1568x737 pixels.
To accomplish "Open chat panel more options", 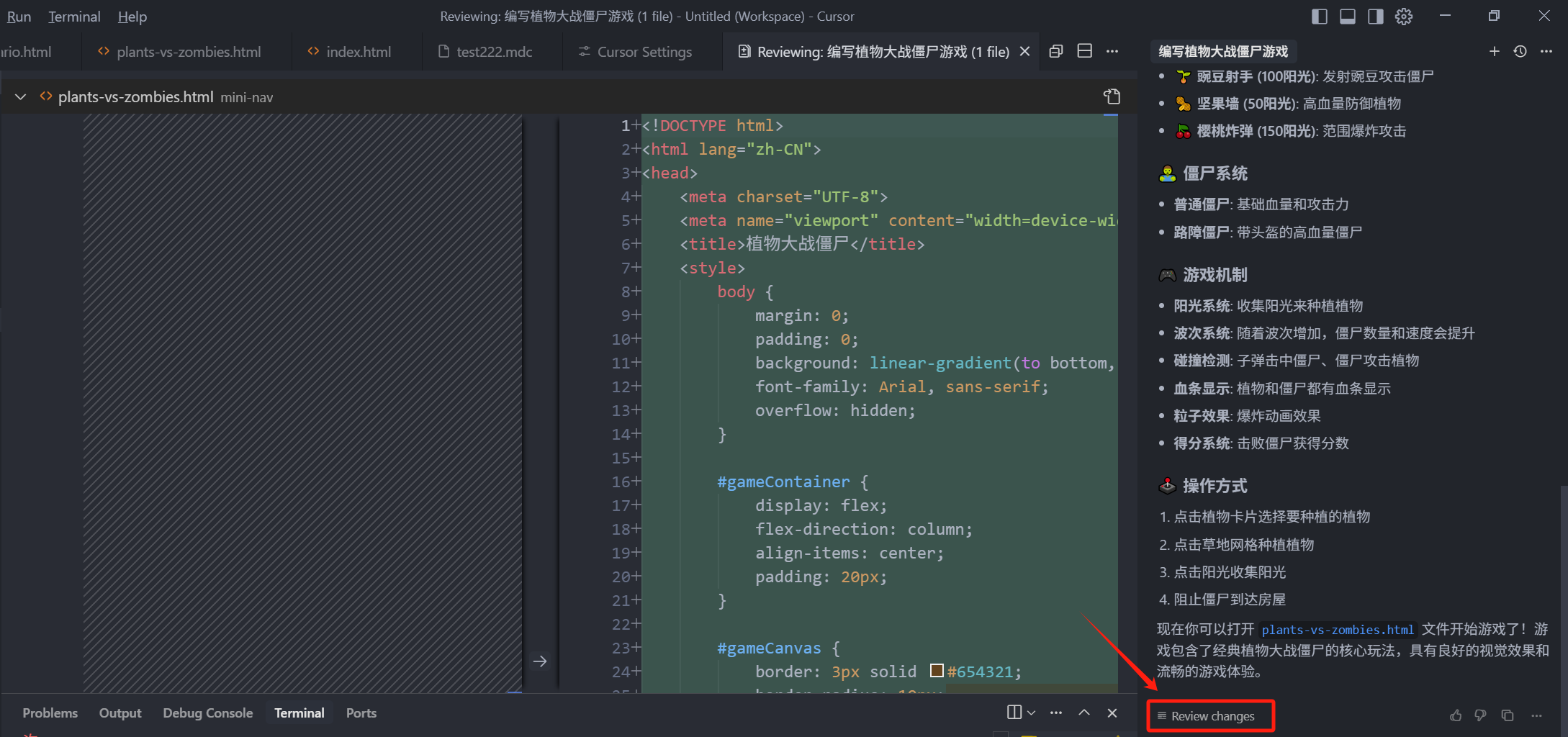I will click(1546, 51).
